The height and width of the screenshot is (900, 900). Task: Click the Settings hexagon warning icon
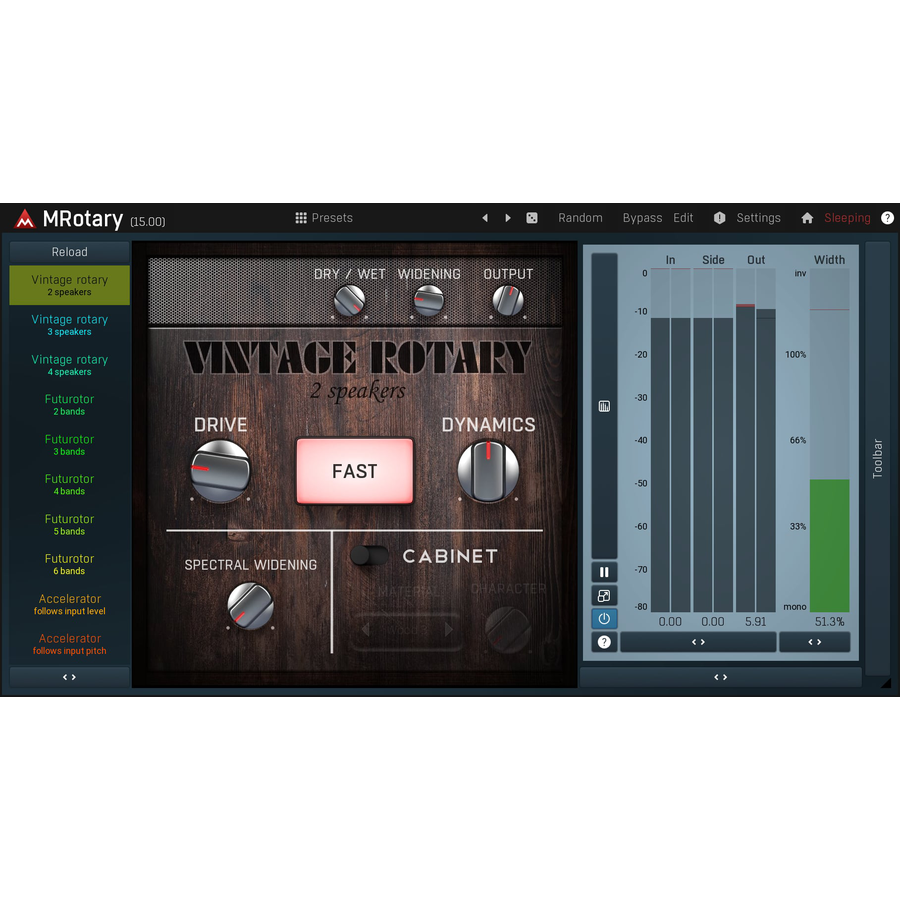coord(719,218)
